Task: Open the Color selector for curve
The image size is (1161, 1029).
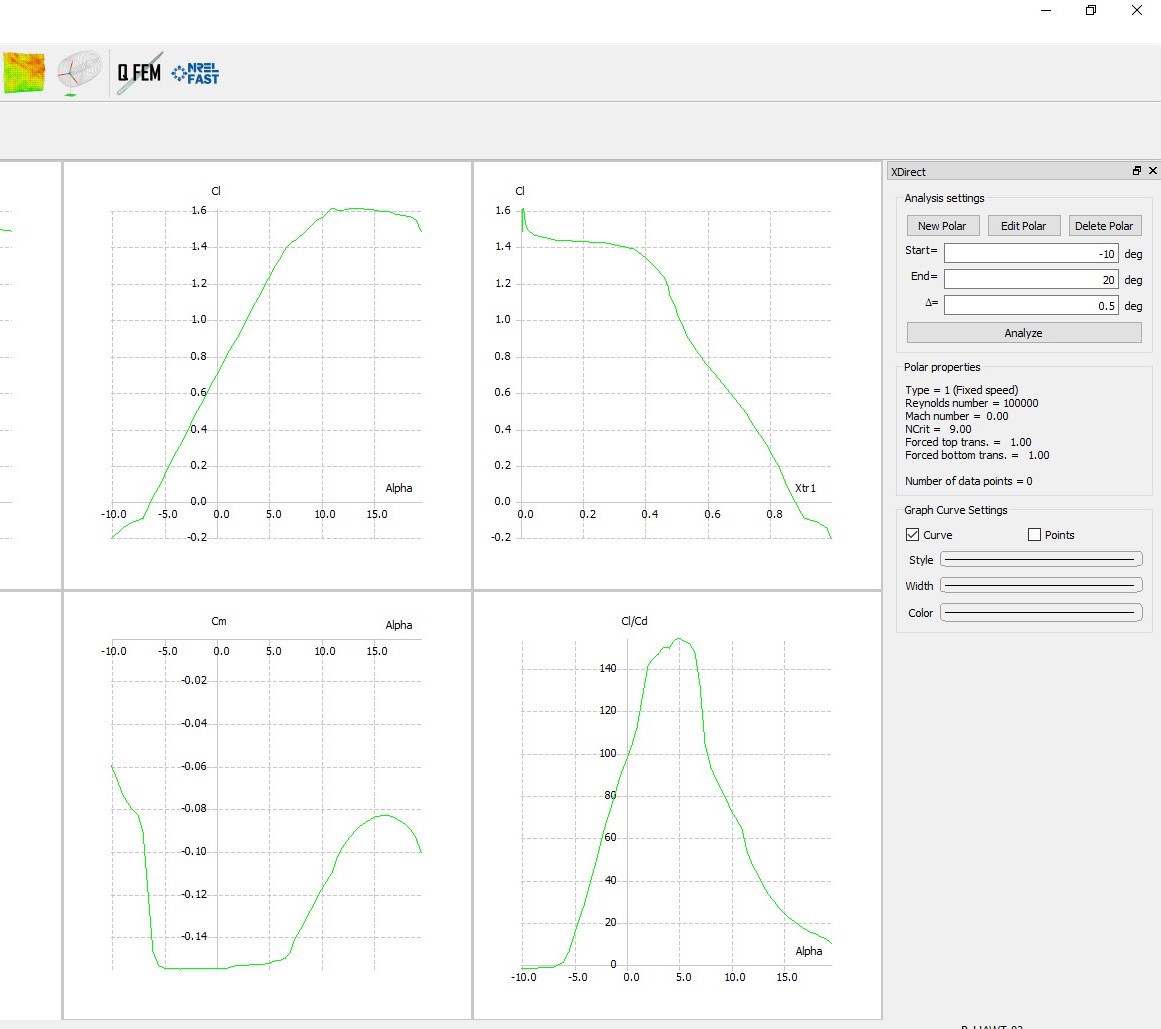Action: (x=1041, y=613)
